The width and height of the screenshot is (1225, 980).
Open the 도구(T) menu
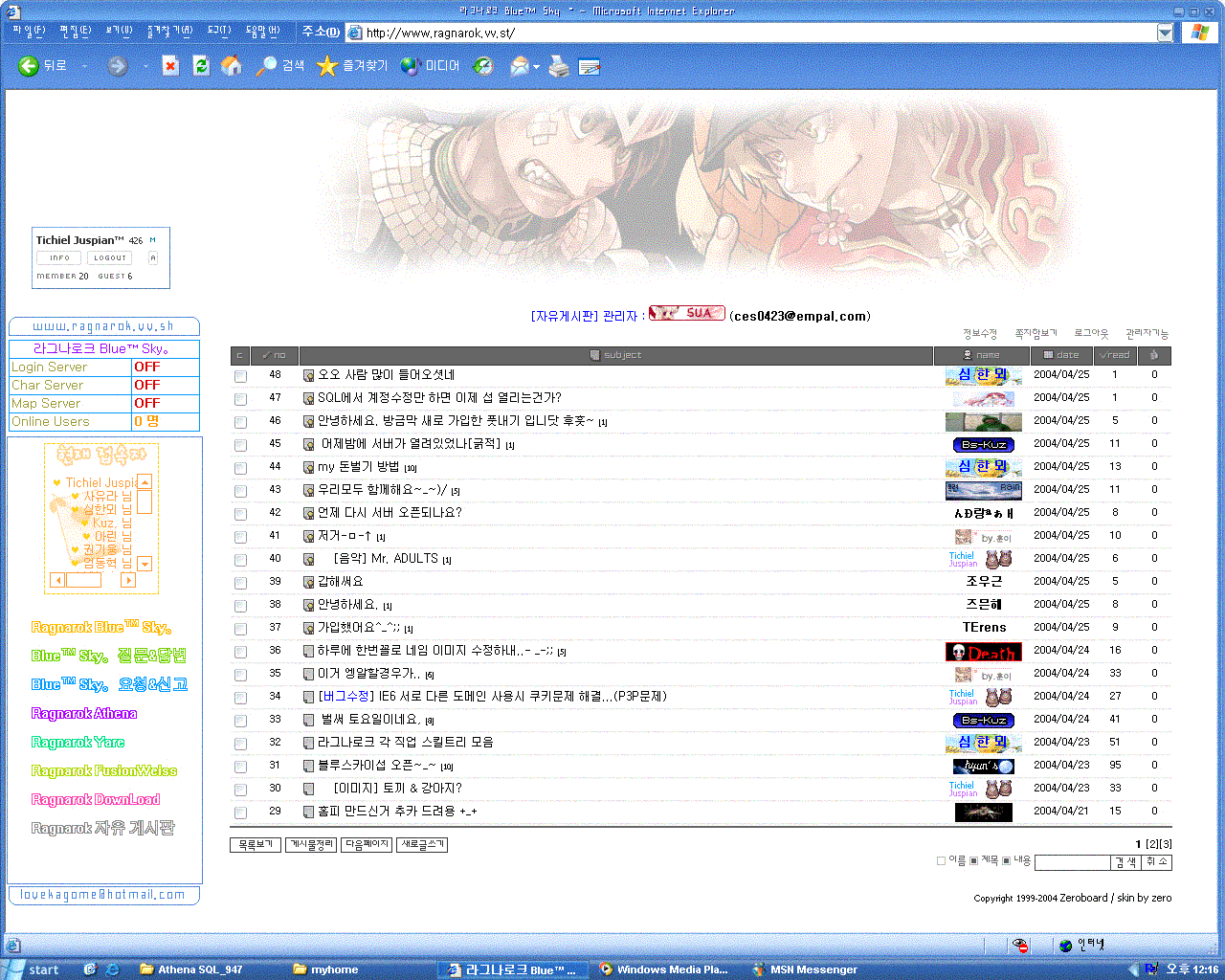pos(219,31)
